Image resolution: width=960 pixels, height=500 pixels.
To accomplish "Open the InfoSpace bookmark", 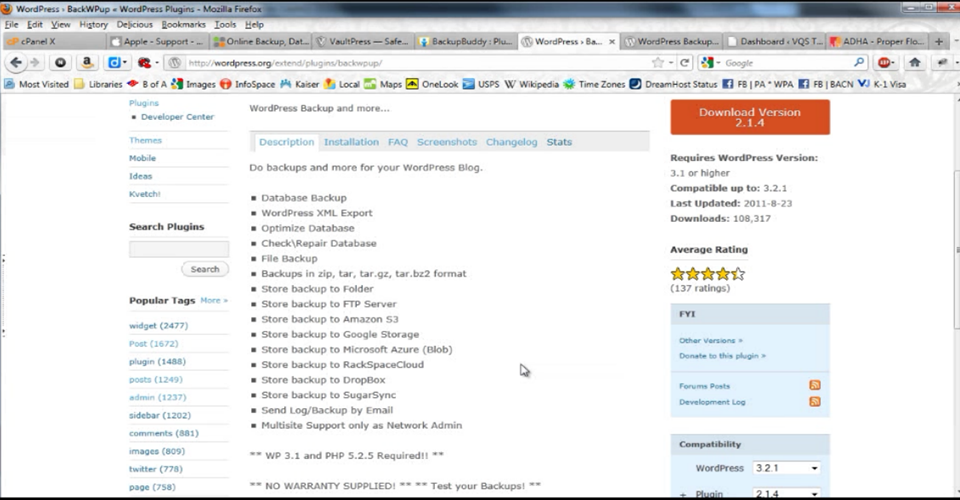I will click(247, 84).
